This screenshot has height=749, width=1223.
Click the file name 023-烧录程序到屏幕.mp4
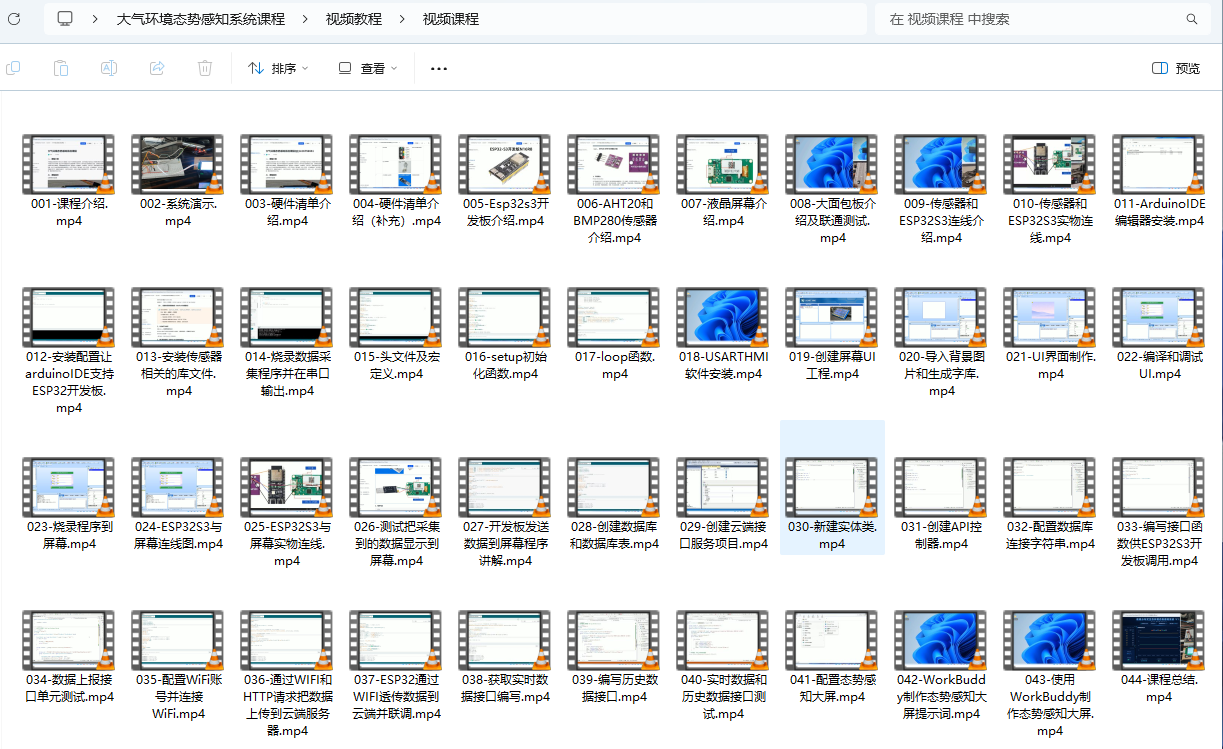tap(68, 536)
